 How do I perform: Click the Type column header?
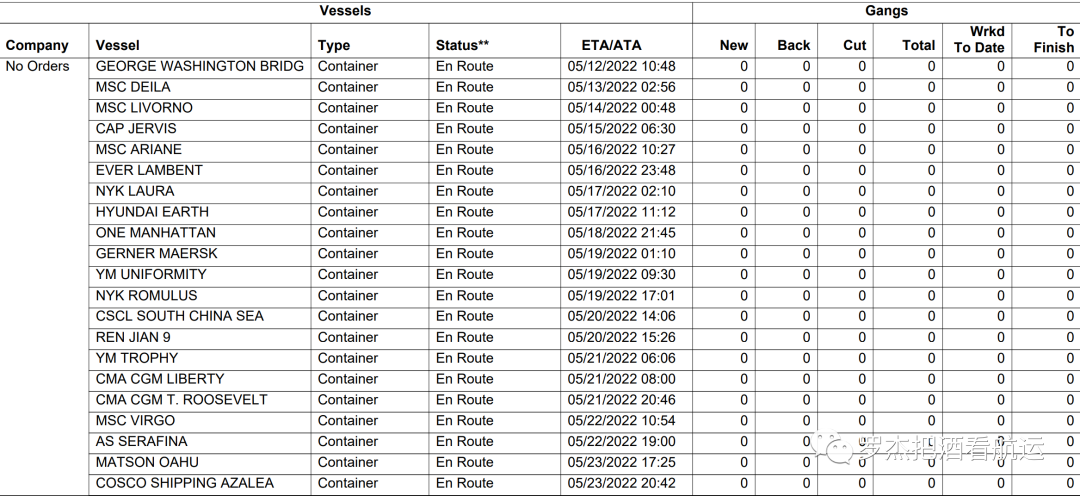tap(334, 45)
